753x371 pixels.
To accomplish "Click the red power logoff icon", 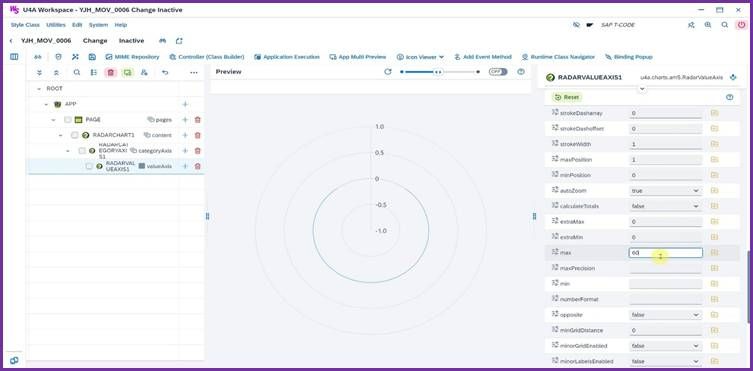I will tap(741, 25).
